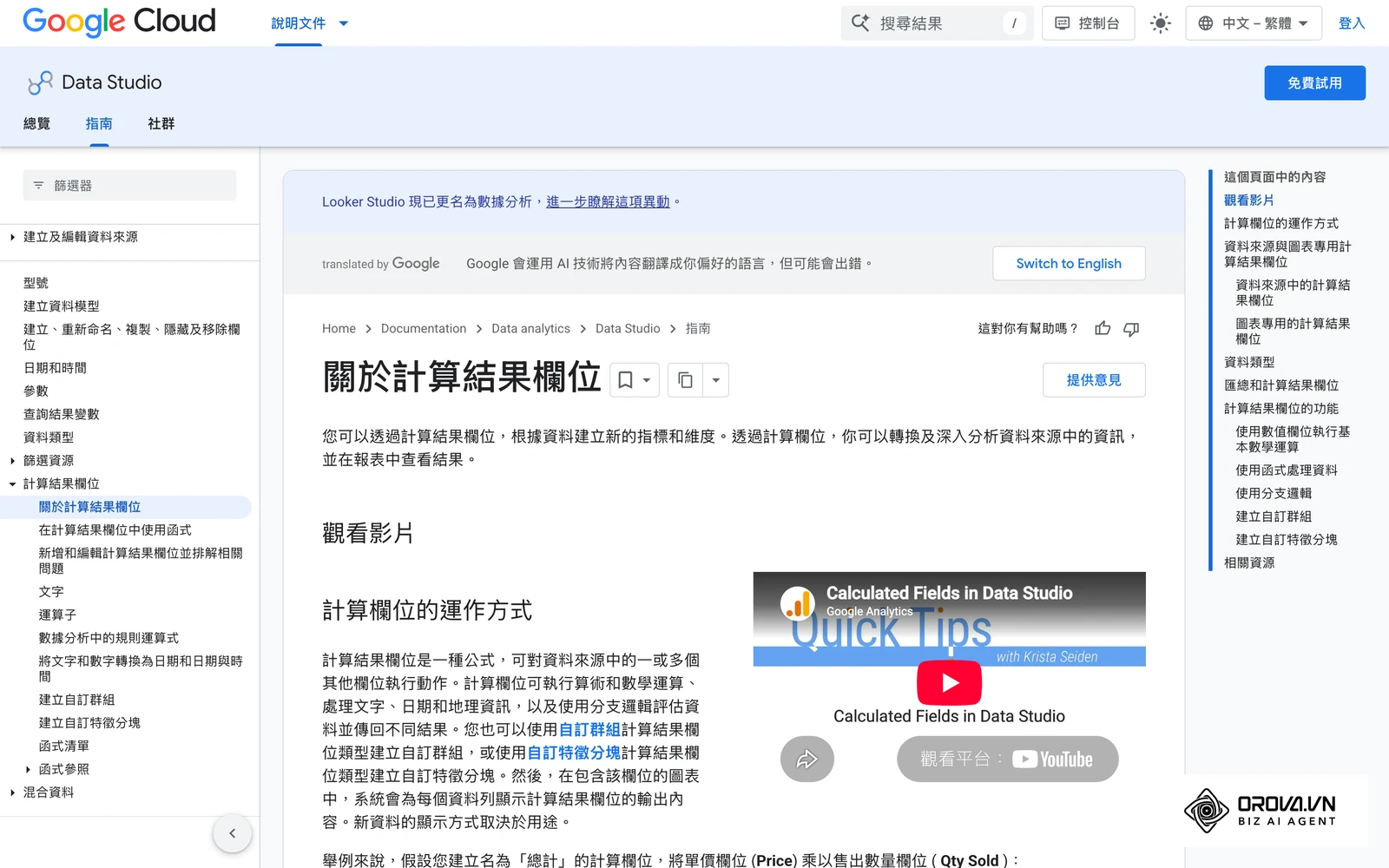Image resolution: width=1389 pixels, height=868 pixels.
Task: Toggle the light/dark theme sun icon
Action: point(1160,23)
